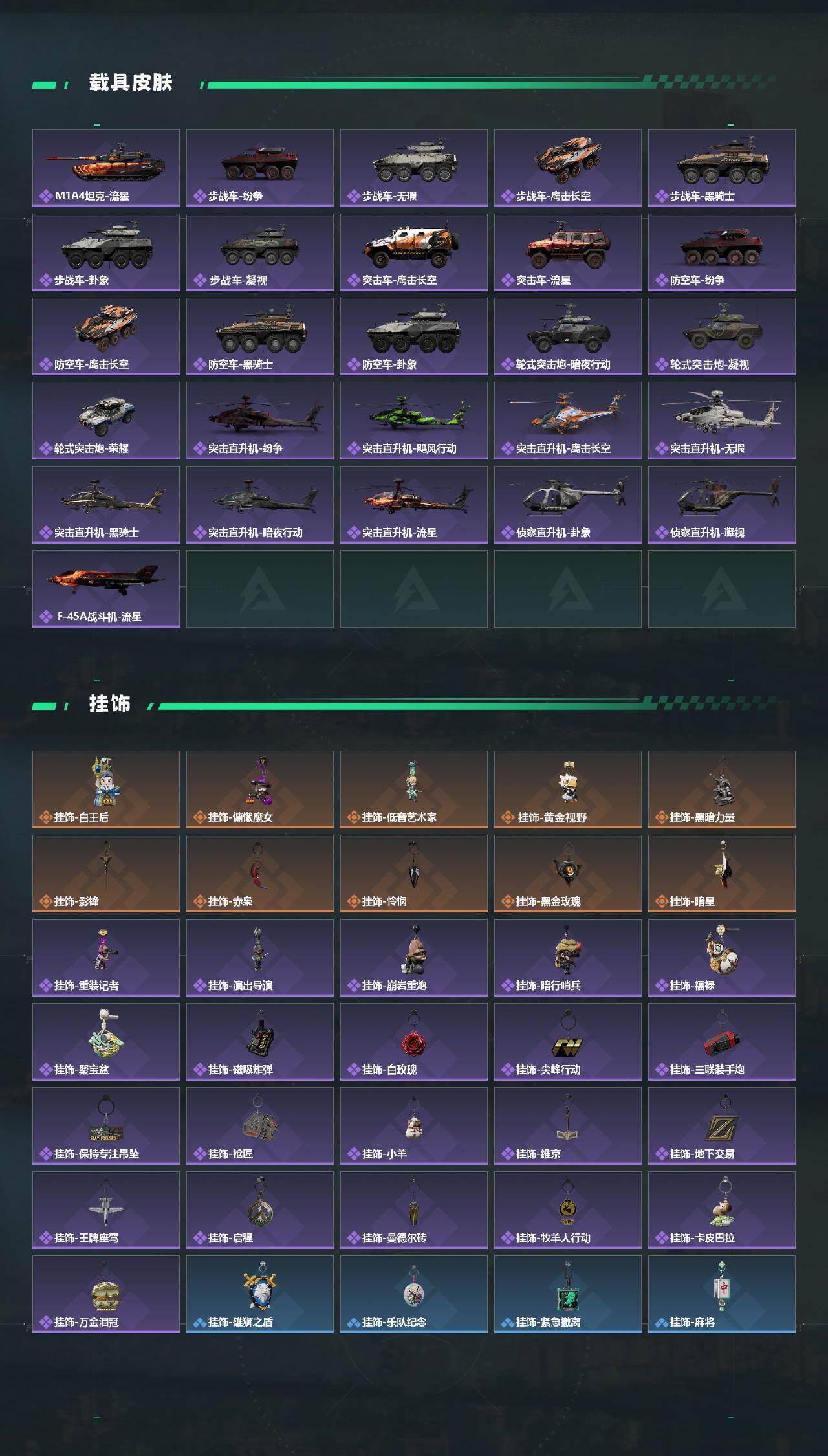Select the 挂饰-王牌座驾 jet charm
This screenshot has width=828, height=1456.
tap(106, 1210)
